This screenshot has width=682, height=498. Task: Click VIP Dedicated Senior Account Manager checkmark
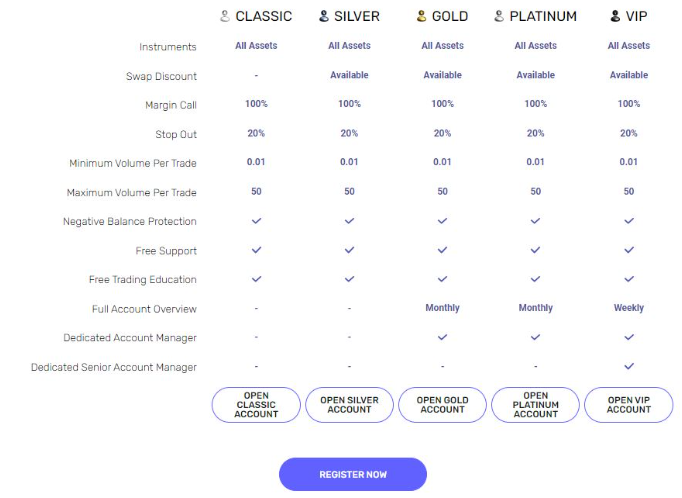click(x=629, y=366)
